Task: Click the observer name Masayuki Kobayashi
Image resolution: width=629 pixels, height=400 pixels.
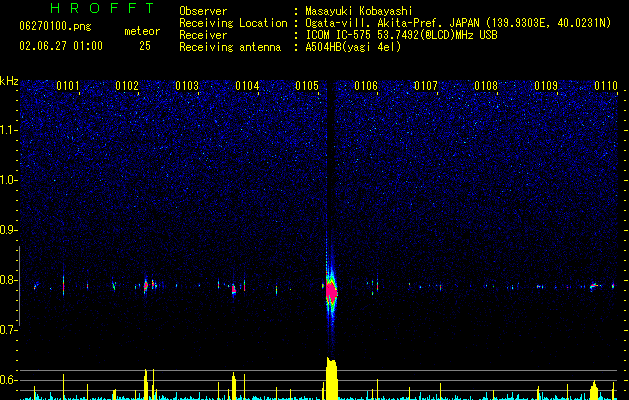Action: click(359, 11)
